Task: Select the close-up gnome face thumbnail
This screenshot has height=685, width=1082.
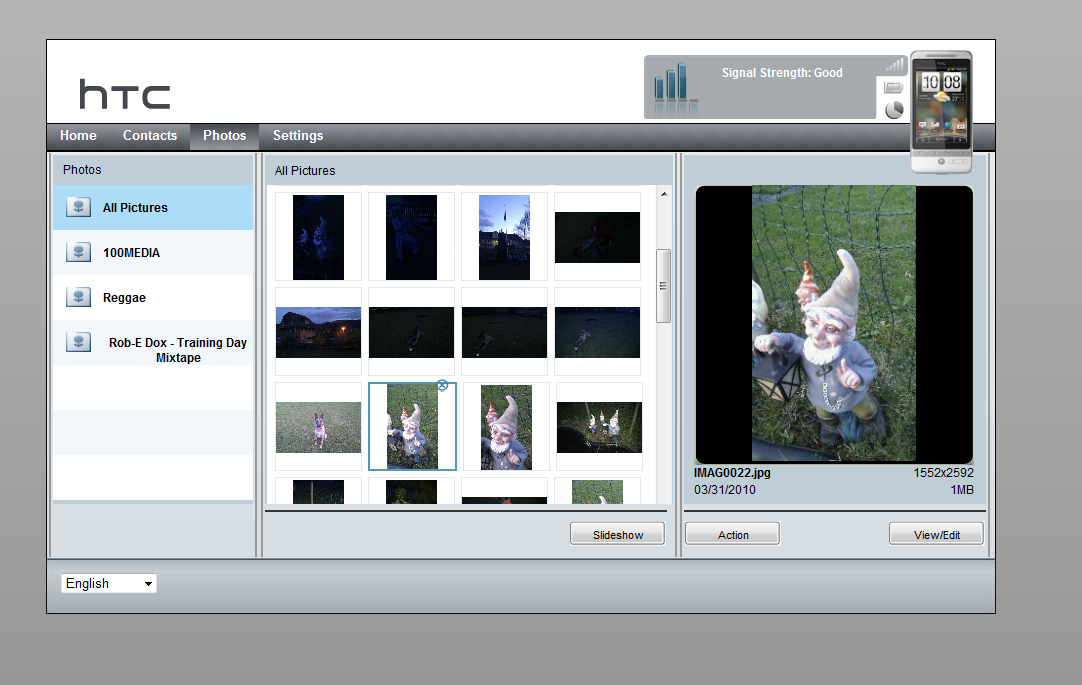Action: 506,428
